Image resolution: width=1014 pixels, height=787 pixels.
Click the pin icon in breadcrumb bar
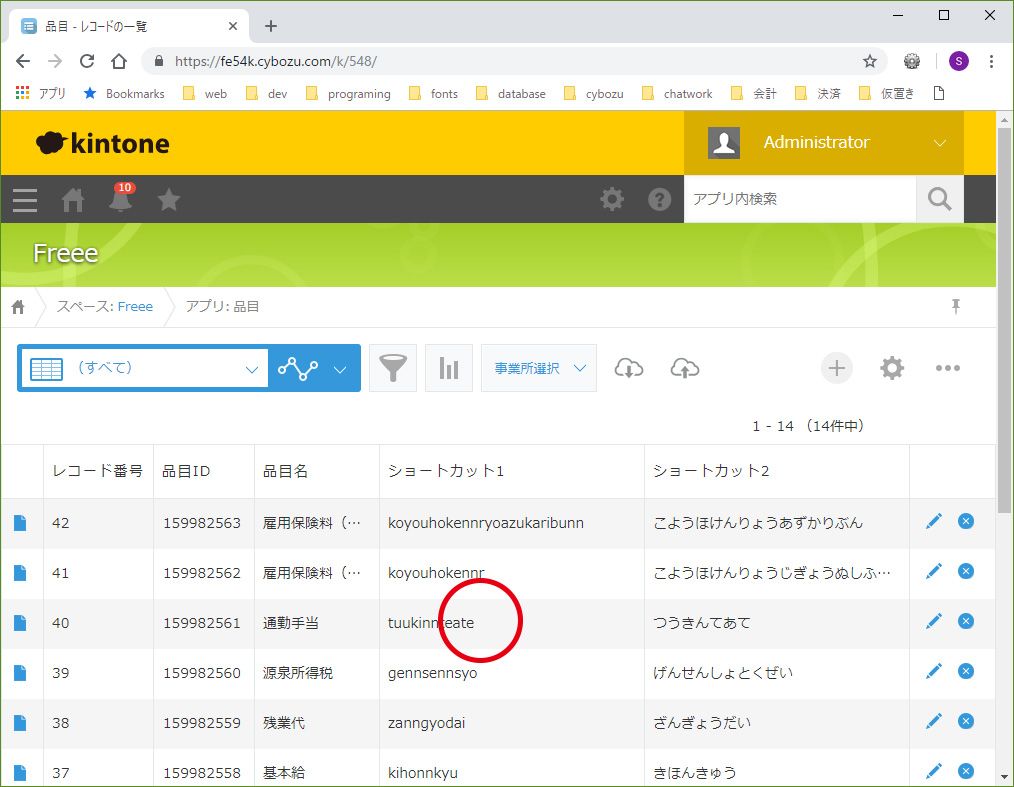(x=956, y=306)
